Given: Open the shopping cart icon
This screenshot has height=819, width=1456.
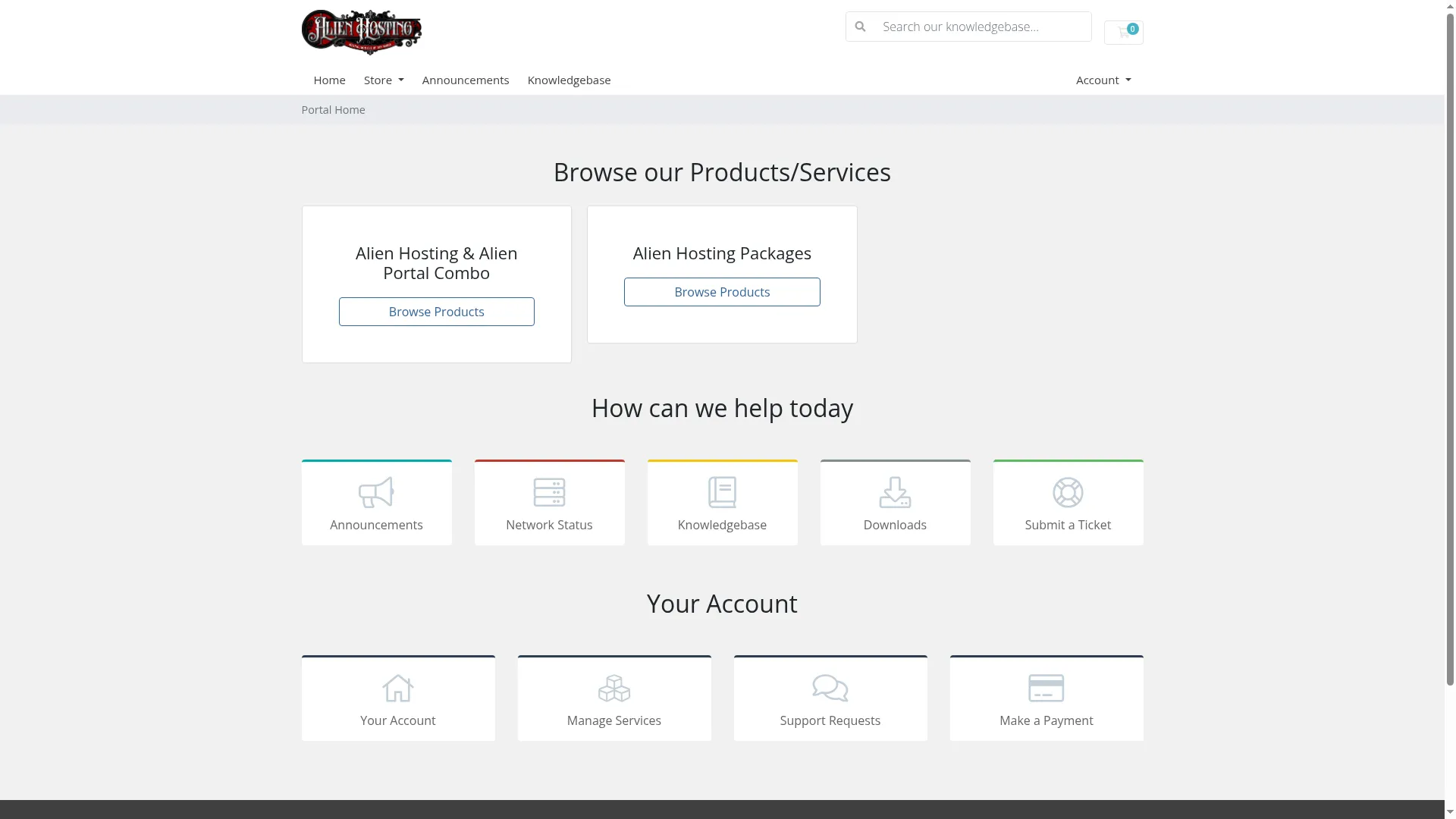Looking at the screenshot, I should [x=1123, y=32].
